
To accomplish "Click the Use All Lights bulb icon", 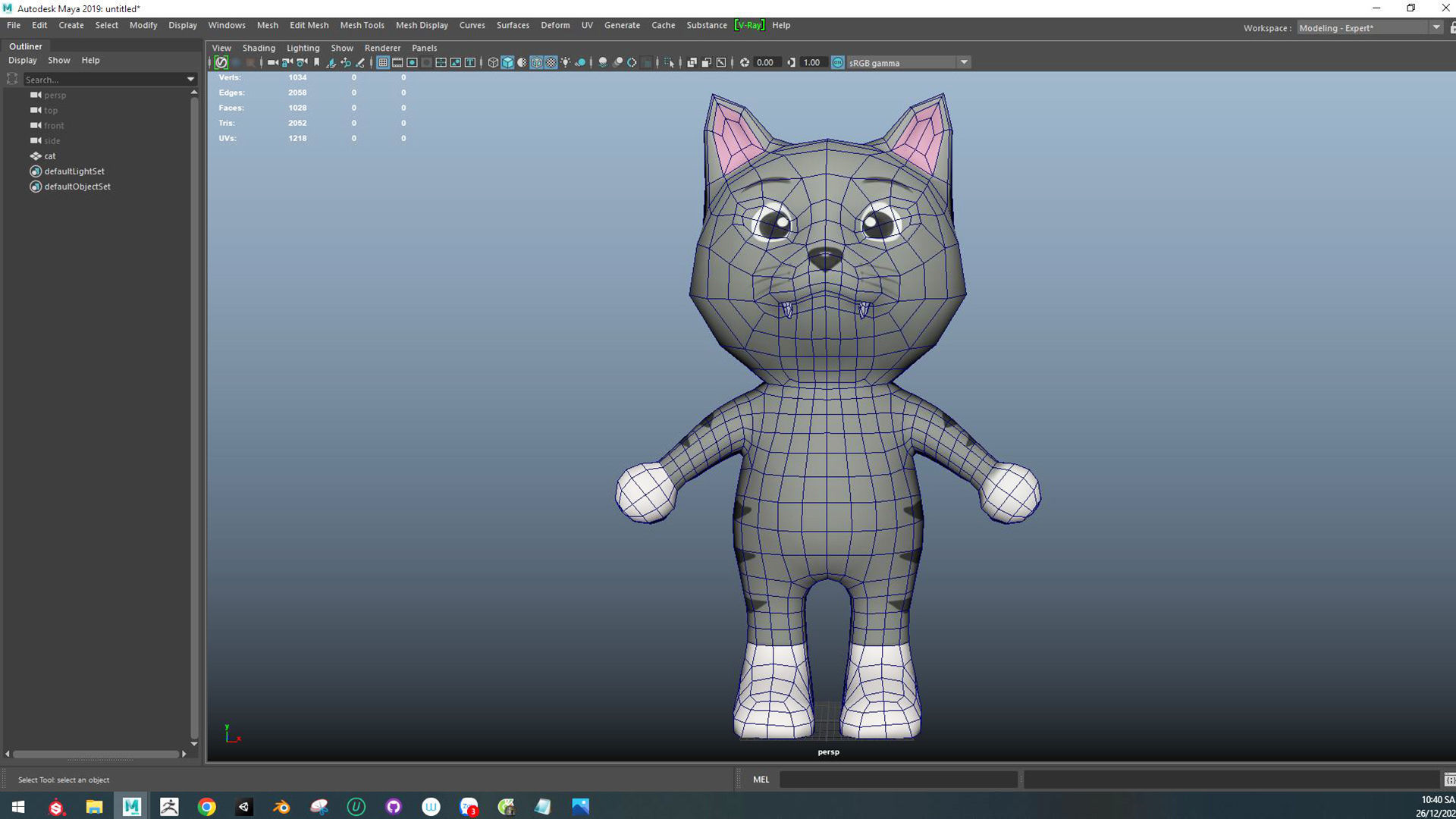I will coord(565,62).
